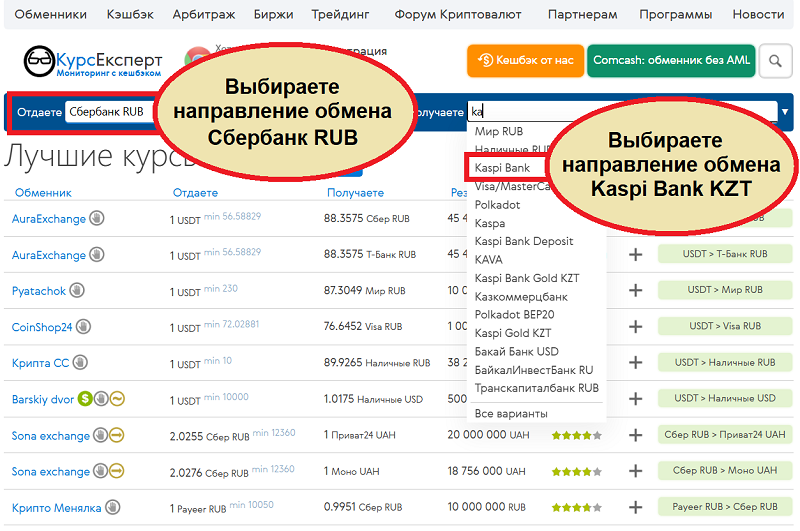
Task: Select Kaspi Gold KZT option
Action: (513, 334)
